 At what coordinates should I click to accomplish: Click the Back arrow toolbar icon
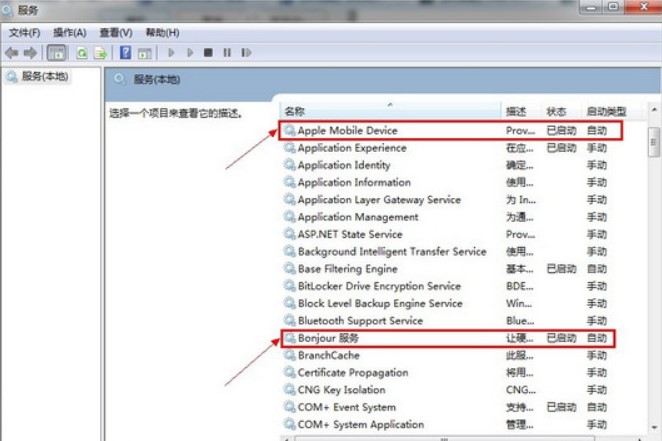click(x=11, y=53)
